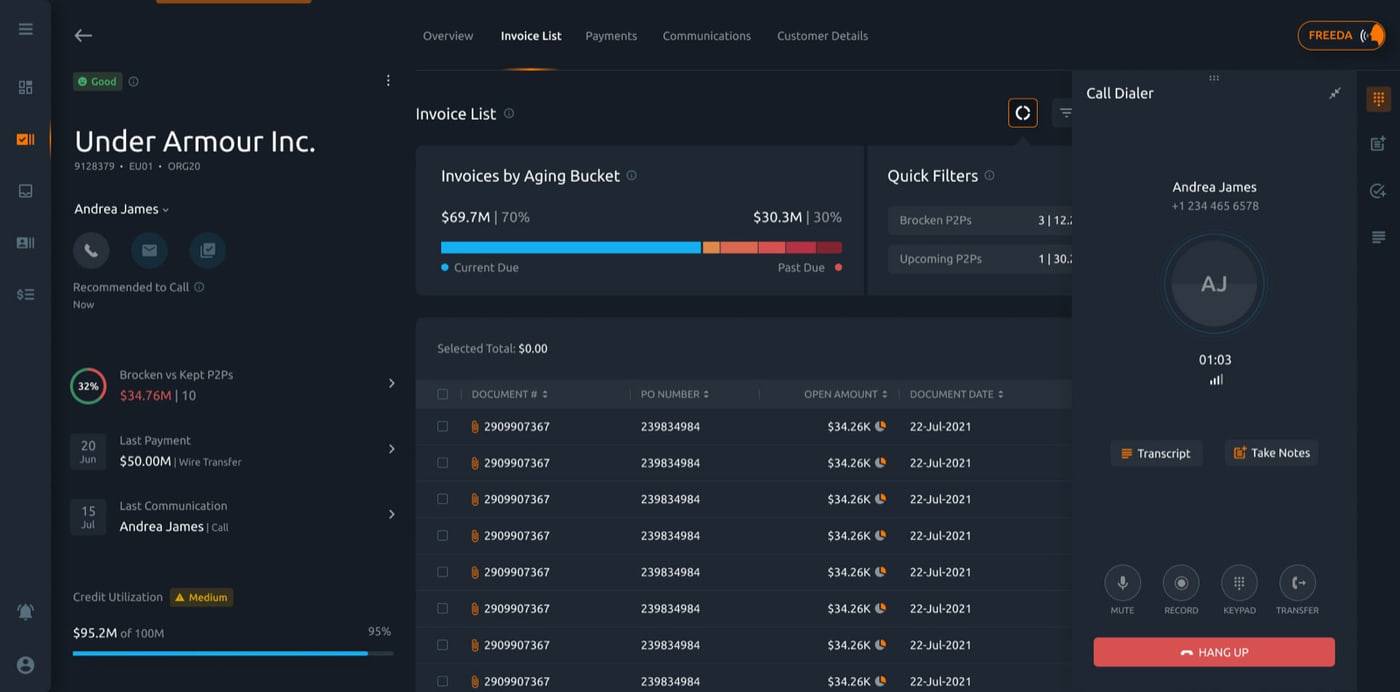Click the email icon under Andrea James
This screenshot has width=1400, height=692.
pos(149,250)
